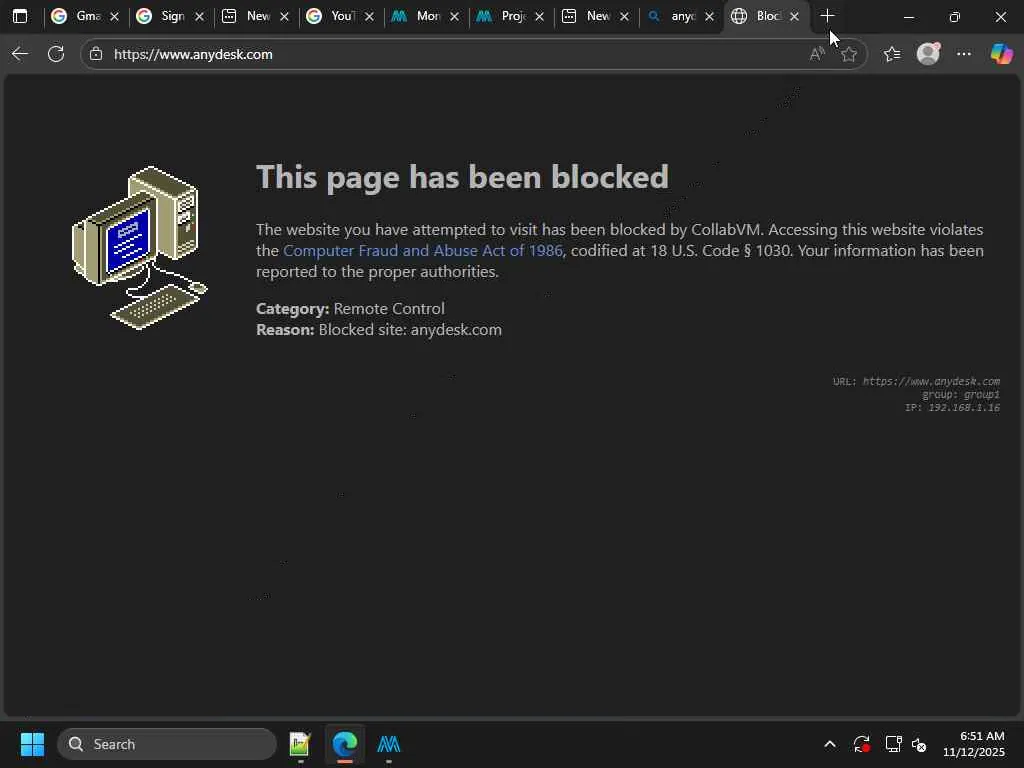Restore down the browser window
Screen dimensions: 1024x768
point(954,17)
